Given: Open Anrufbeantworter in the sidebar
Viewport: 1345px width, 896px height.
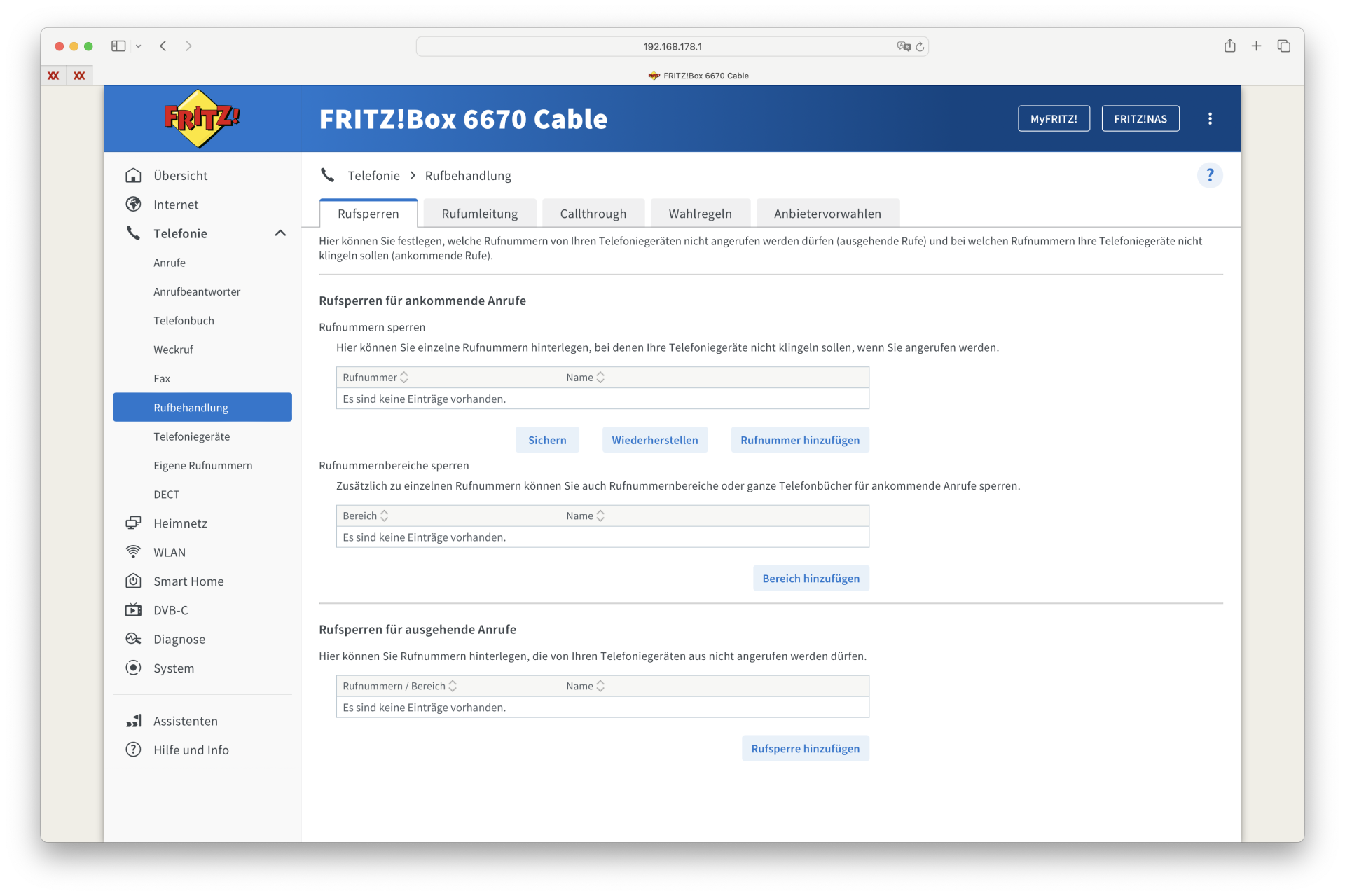Looking at the screenshot, I should pos(197,291).
